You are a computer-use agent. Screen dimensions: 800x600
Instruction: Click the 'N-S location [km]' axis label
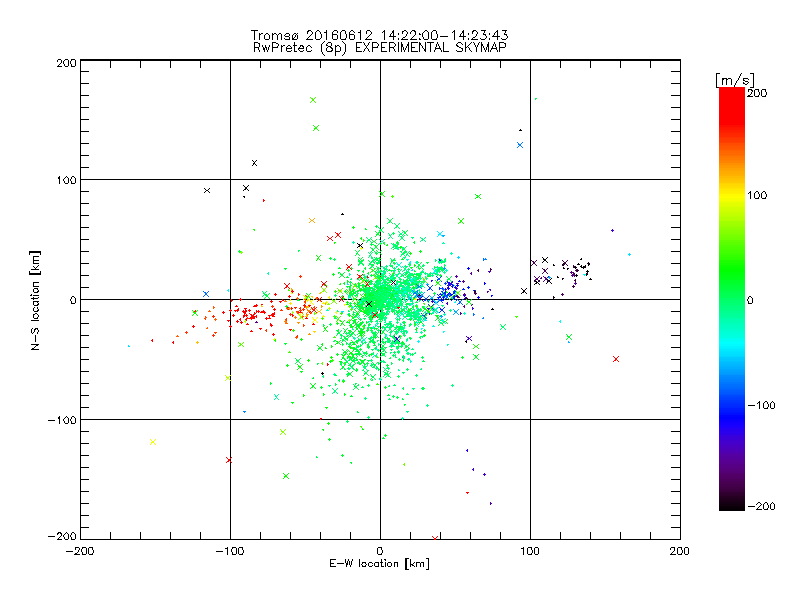point(35,300)
